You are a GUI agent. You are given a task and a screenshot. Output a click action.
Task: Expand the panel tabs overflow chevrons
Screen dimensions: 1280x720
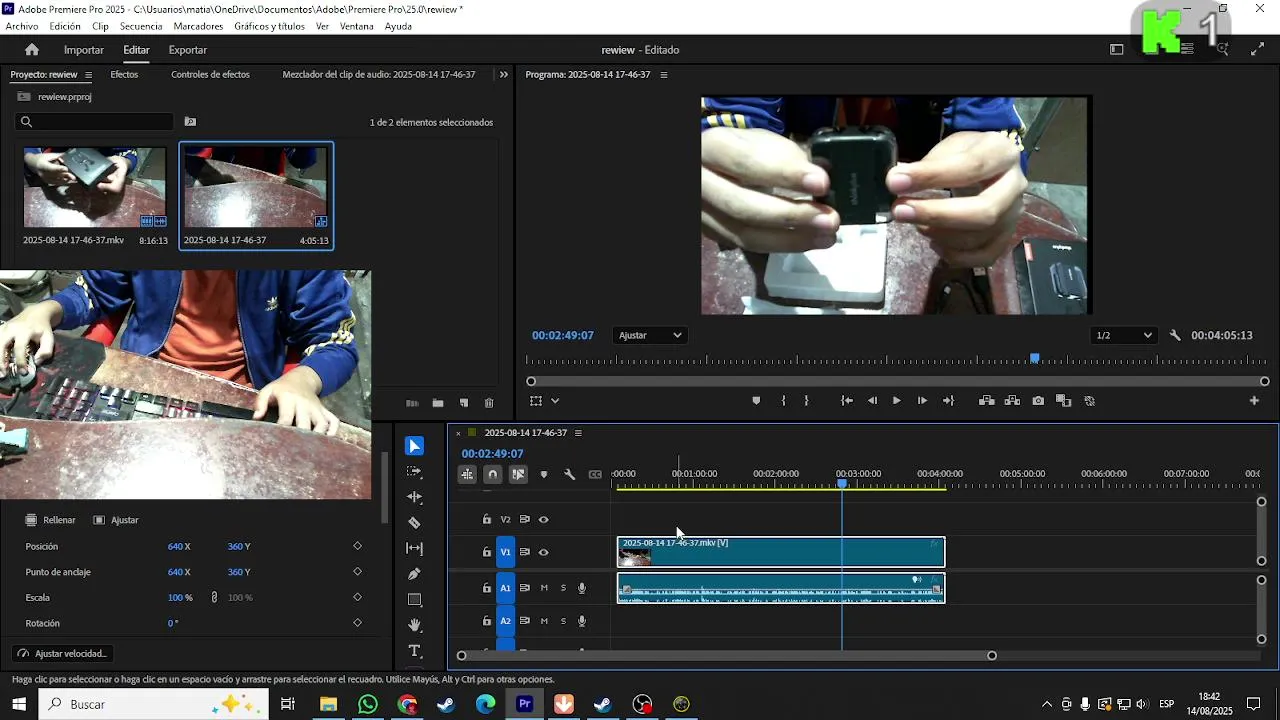coord(504,75)
